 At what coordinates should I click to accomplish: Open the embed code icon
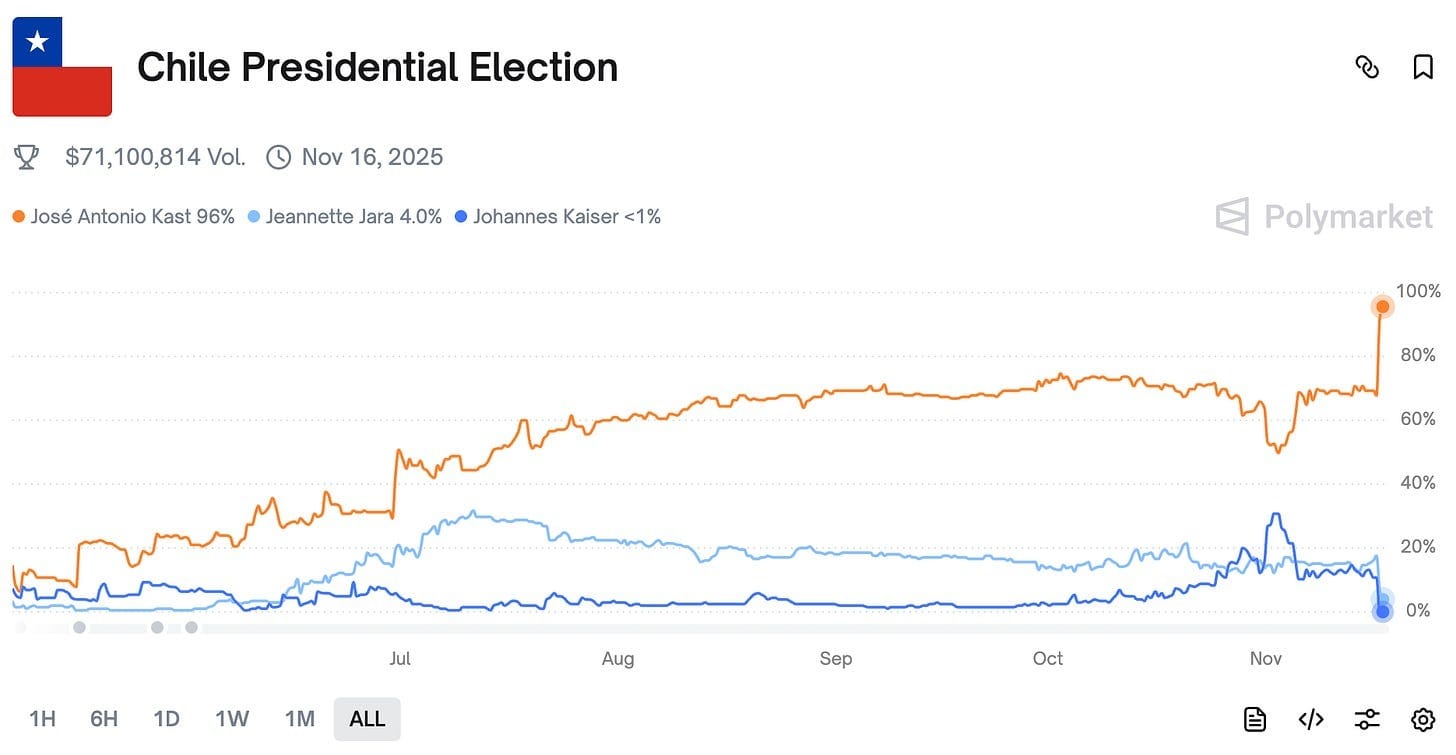1311,718
